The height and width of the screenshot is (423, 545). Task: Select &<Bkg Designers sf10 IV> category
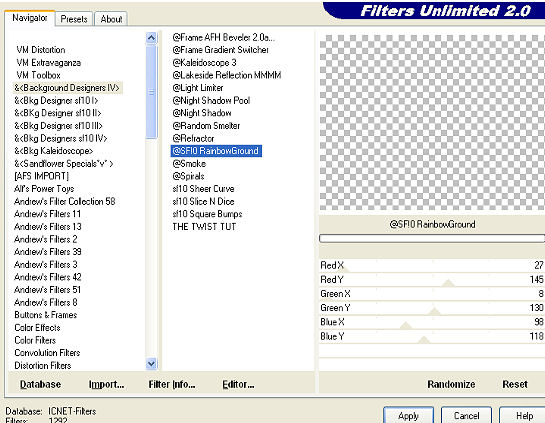click(x=60, y=138)
